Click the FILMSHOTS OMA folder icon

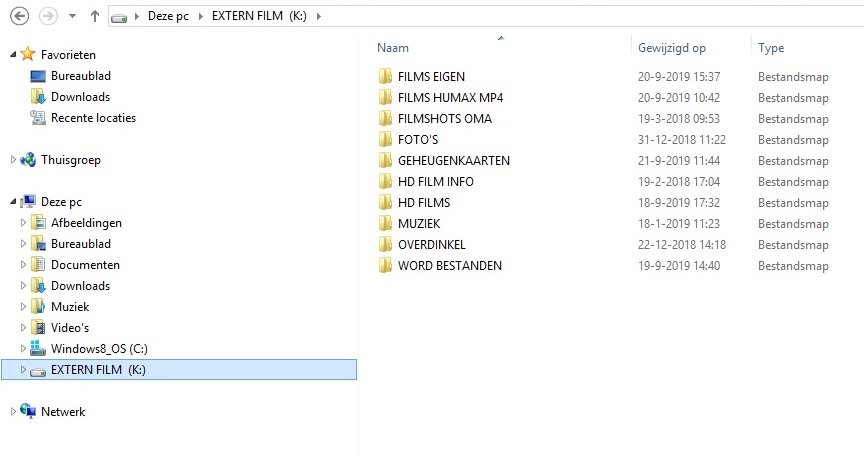pyautogui.click(x=385, y=118)
